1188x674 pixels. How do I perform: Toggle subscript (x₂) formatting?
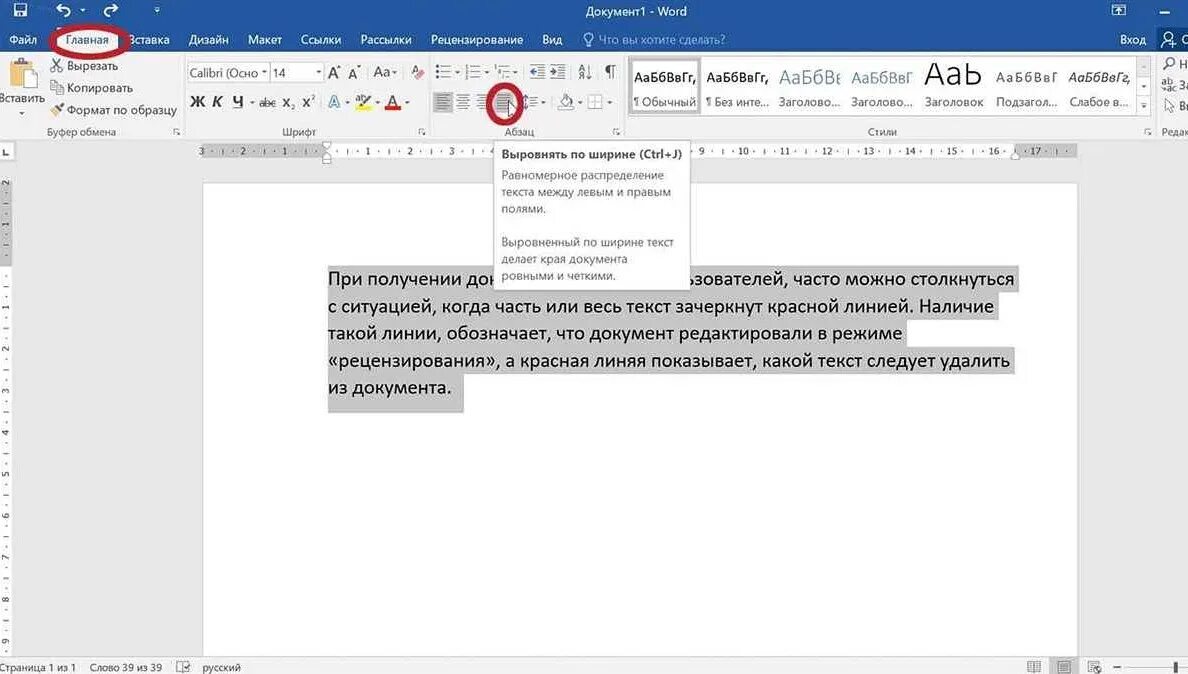tap(288, 102)
